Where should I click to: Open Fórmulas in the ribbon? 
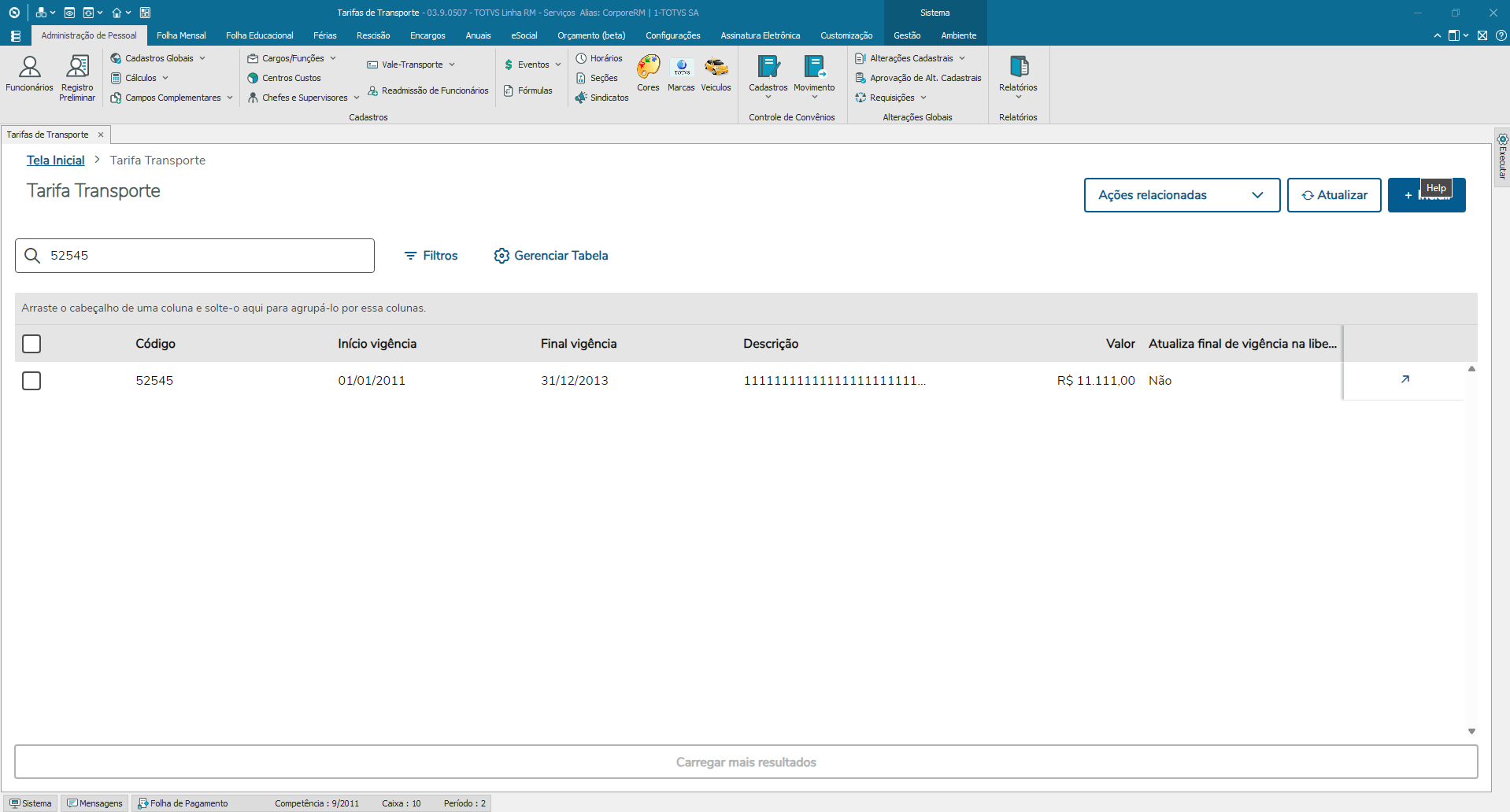(528, 90)
